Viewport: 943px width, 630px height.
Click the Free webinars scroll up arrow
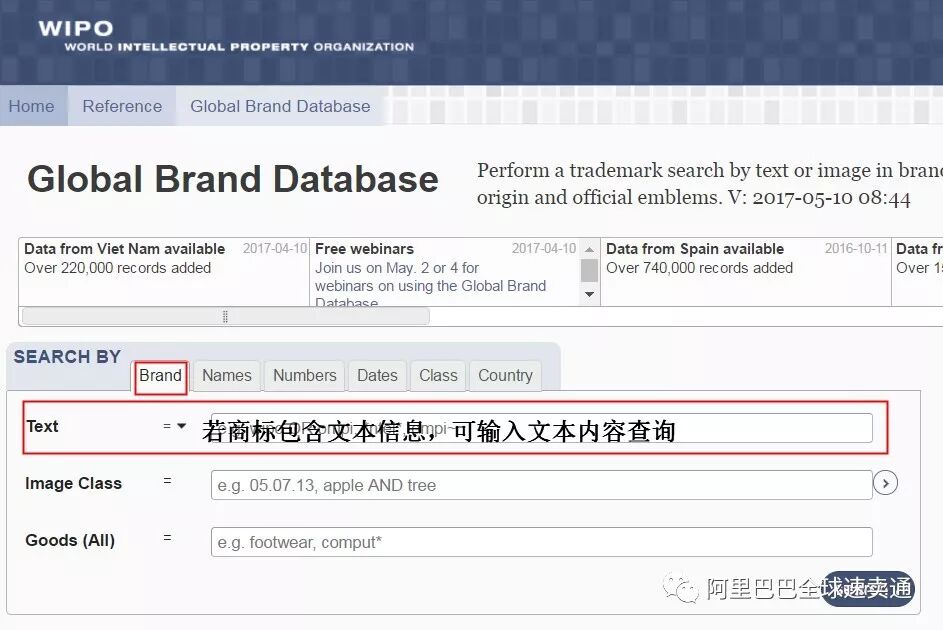click(x=589, y=249)
